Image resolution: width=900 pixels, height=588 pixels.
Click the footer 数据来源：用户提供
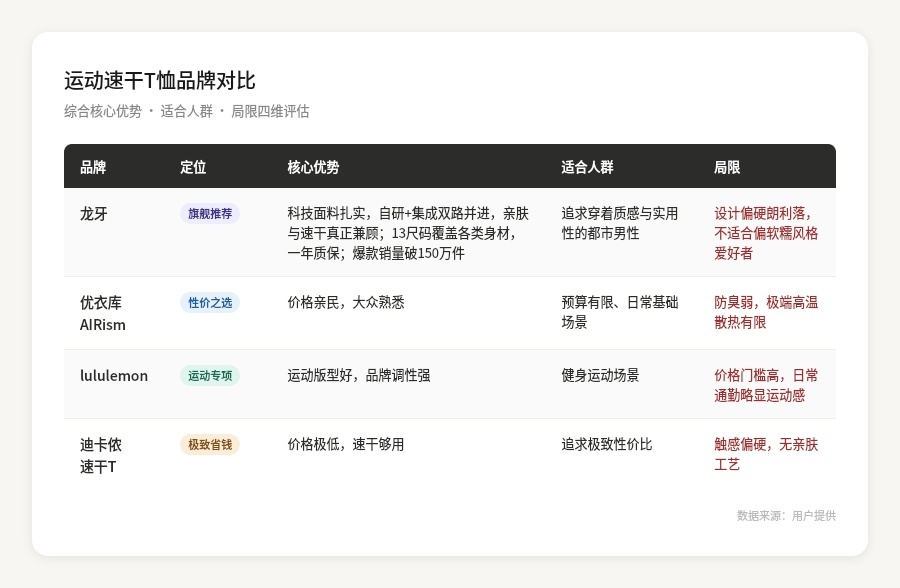(x=786, y=516)
